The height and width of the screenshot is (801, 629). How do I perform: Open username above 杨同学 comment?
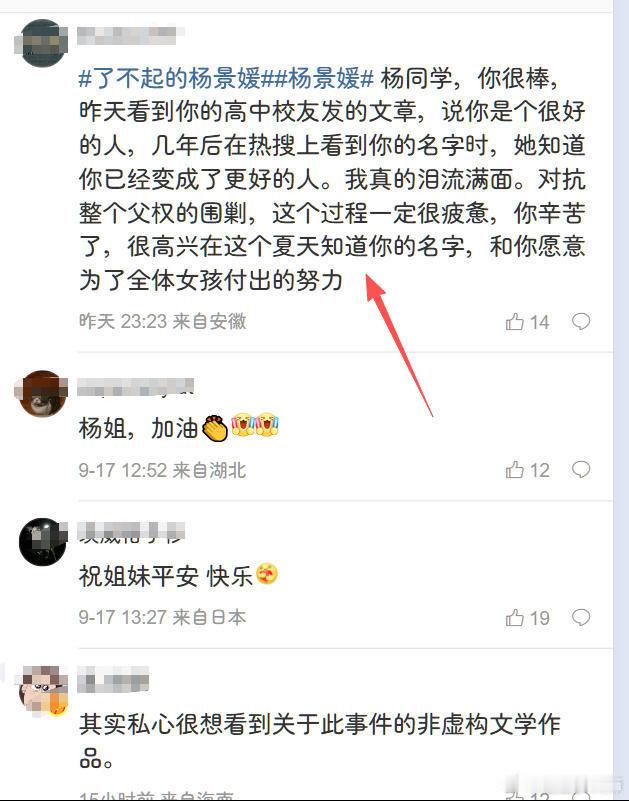(129, 35)
